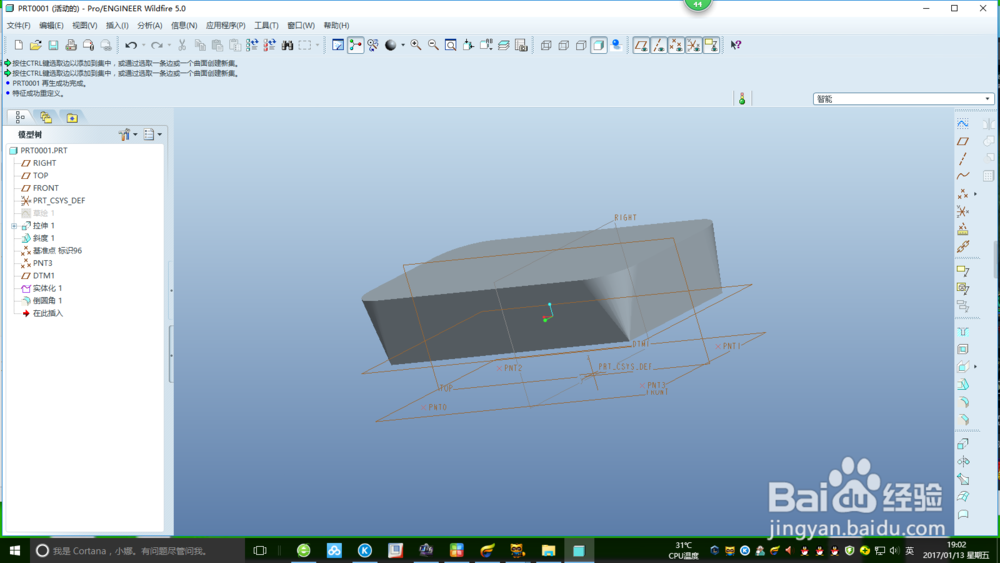Open the 工具(T) menu

coord(267,26)
